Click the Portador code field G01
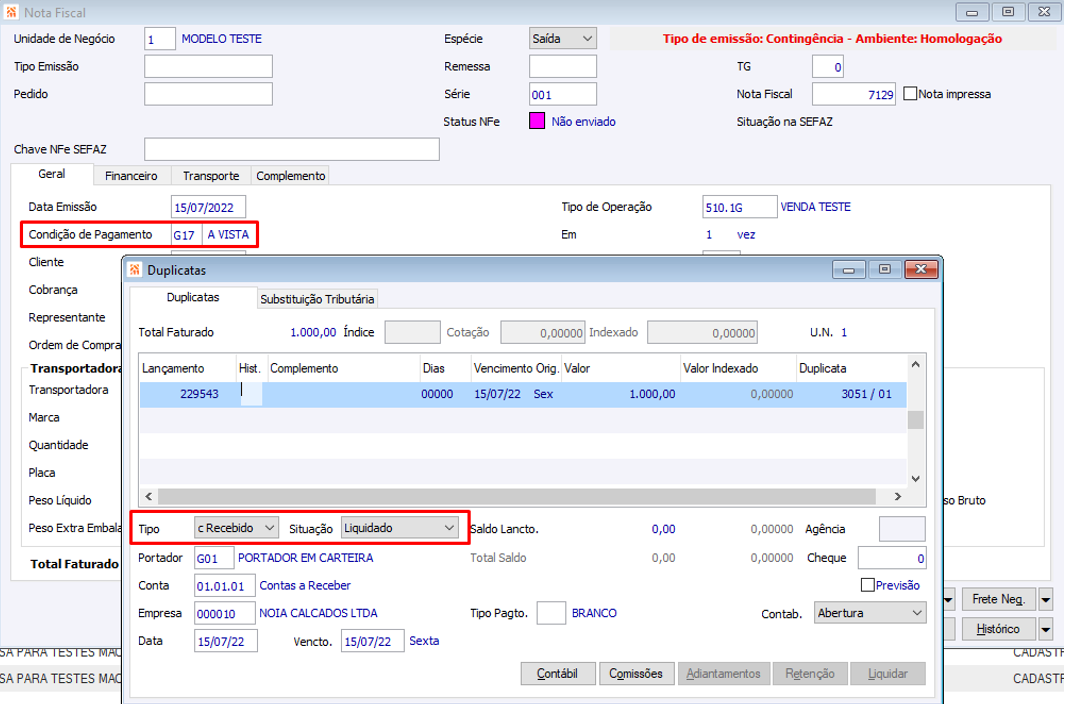1068x704 pixels. [x=214, y=558]
